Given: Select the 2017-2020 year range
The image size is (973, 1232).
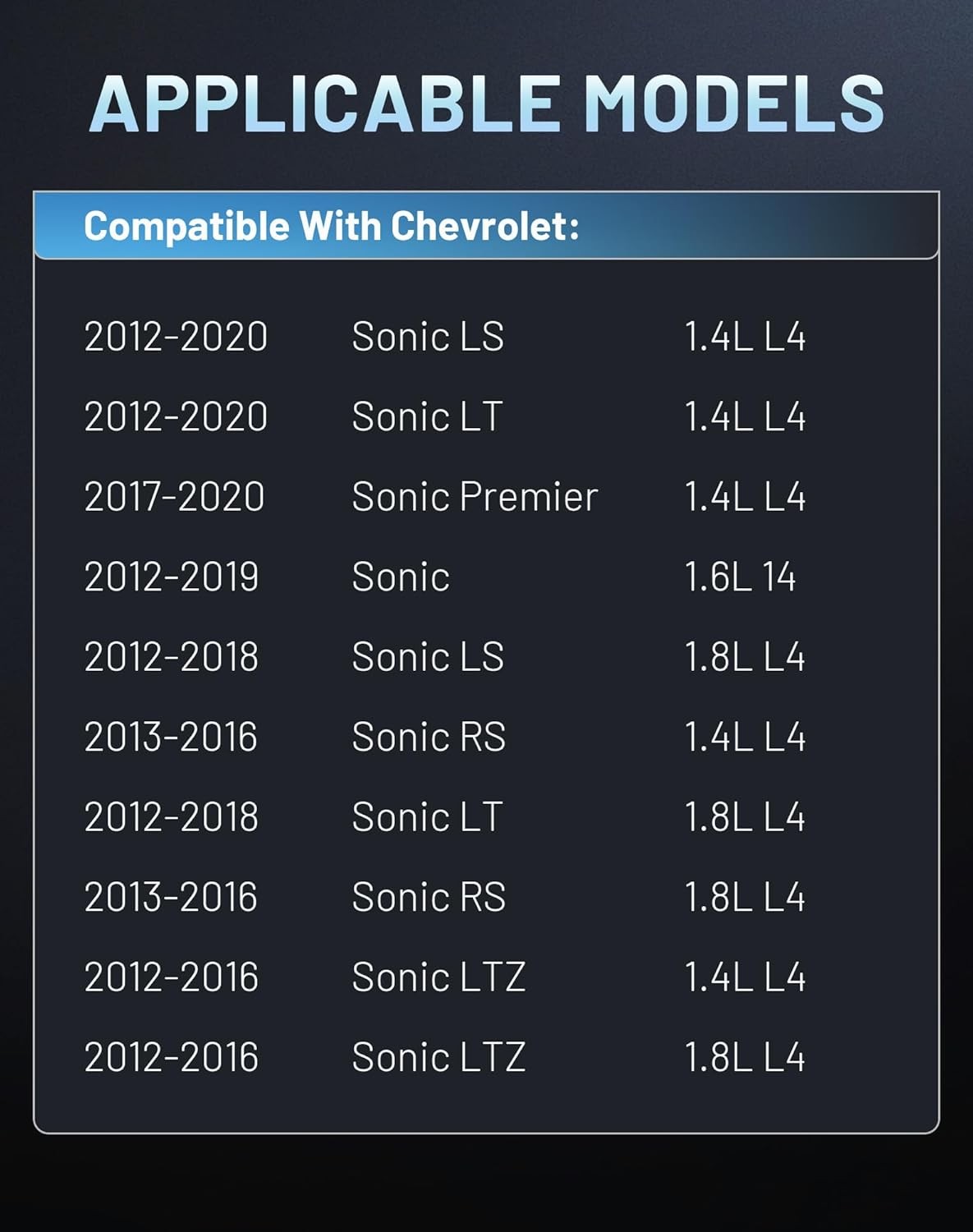Looking at the screenshot, I should pos(174,497).
